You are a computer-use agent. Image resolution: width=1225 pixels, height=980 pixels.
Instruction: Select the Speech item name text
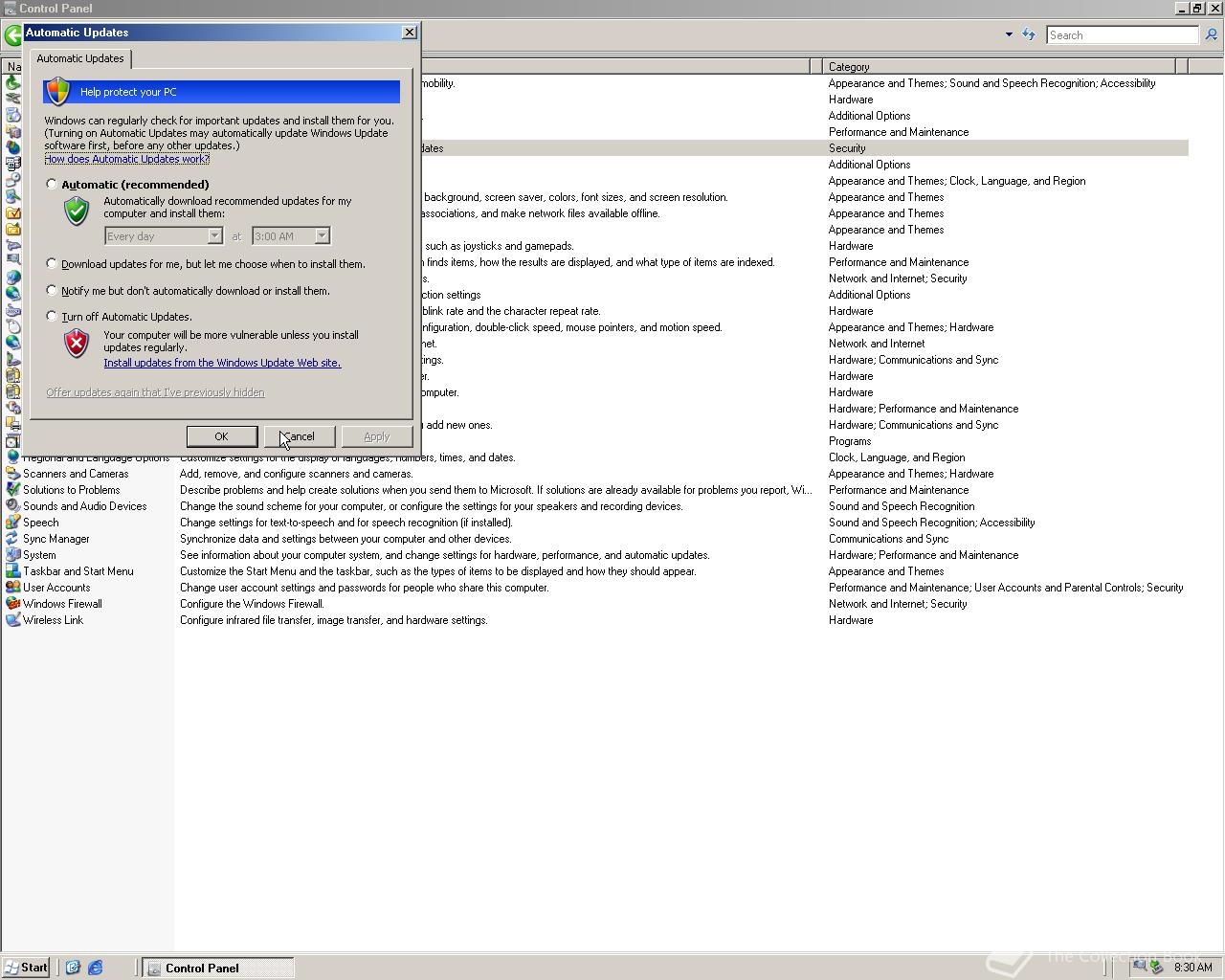[41, 523]
